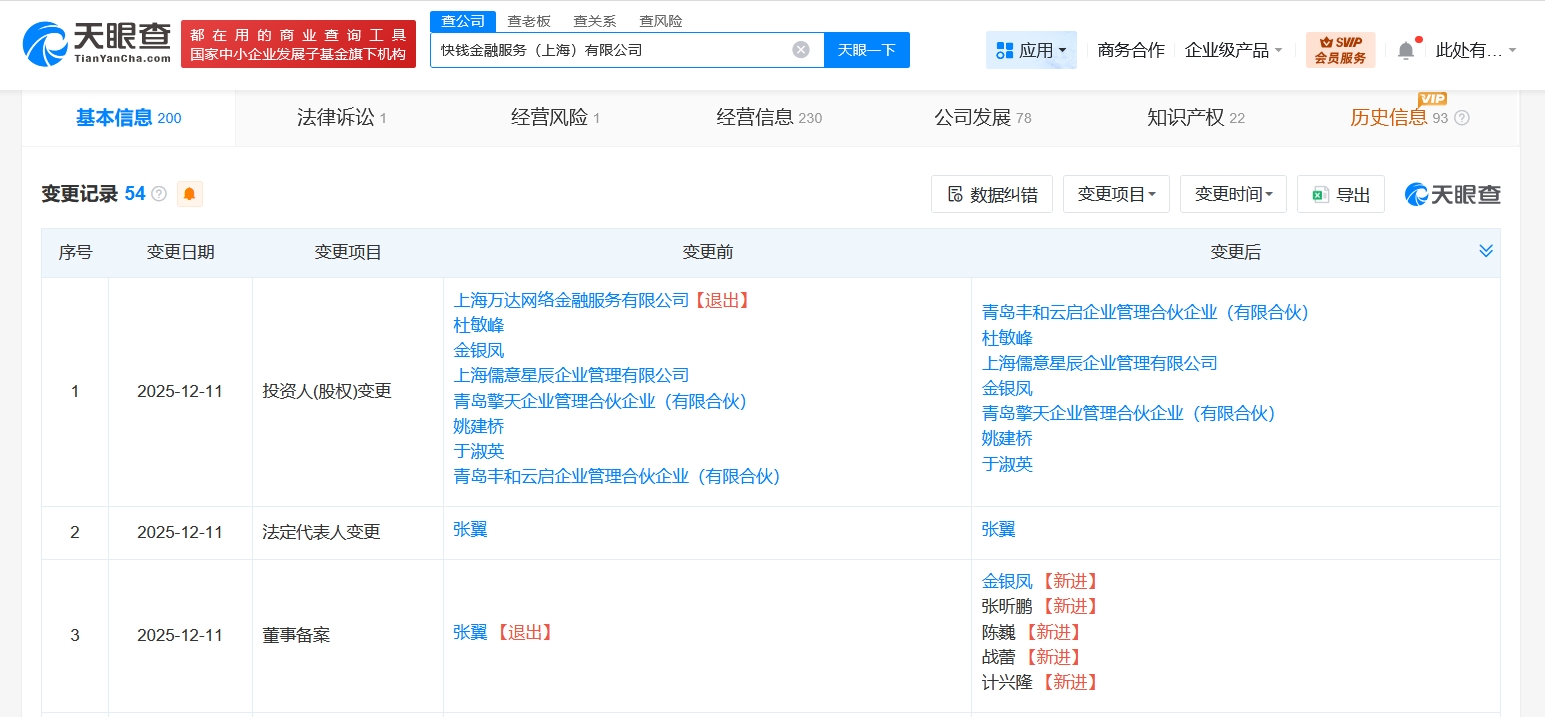
Task: Clear the search box with the X icon
Action: (799, 50)
